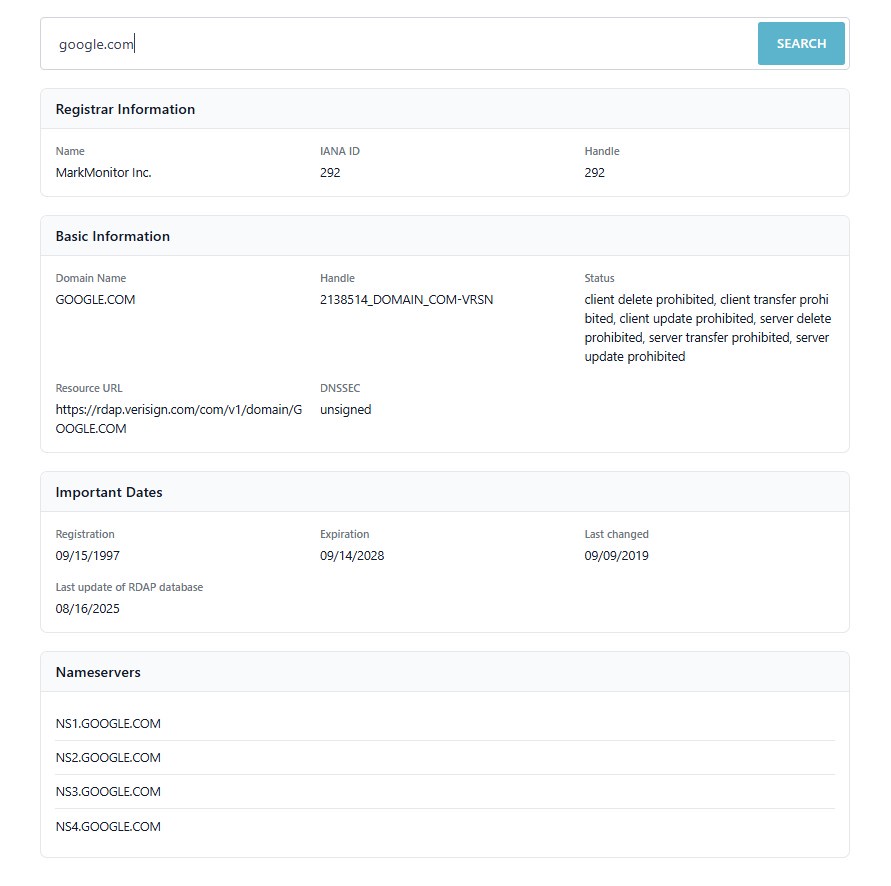
Task: Click nameserver NS1.GOOGLE.COM
Action: [108, 723]
